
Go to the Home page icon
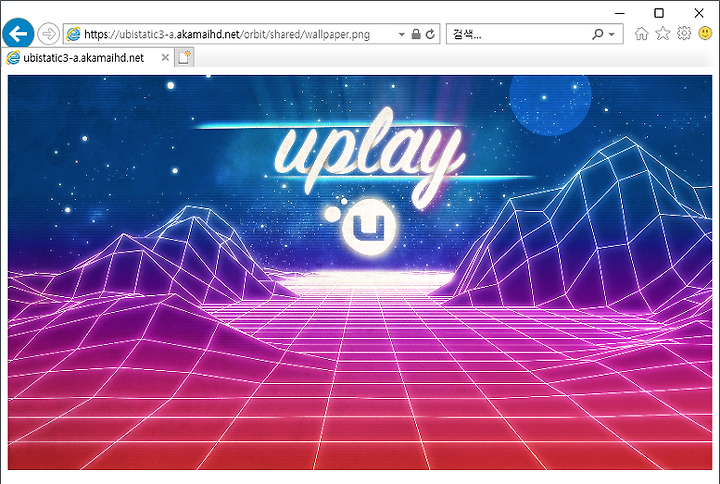click(x=641, y=34)
